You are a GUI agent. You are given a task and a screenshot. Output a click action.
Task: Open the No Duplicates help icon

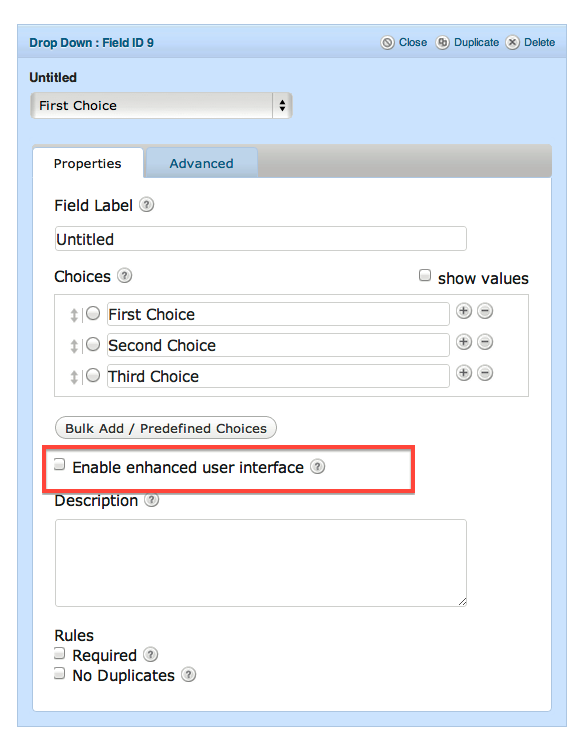(x=189, y=675)
